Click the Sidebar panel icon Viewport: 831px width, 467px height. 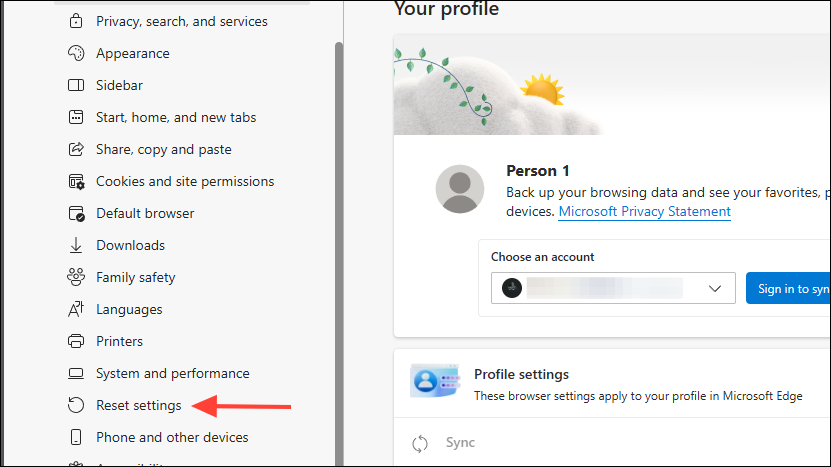pyautogui.click(x=76, y=85)
